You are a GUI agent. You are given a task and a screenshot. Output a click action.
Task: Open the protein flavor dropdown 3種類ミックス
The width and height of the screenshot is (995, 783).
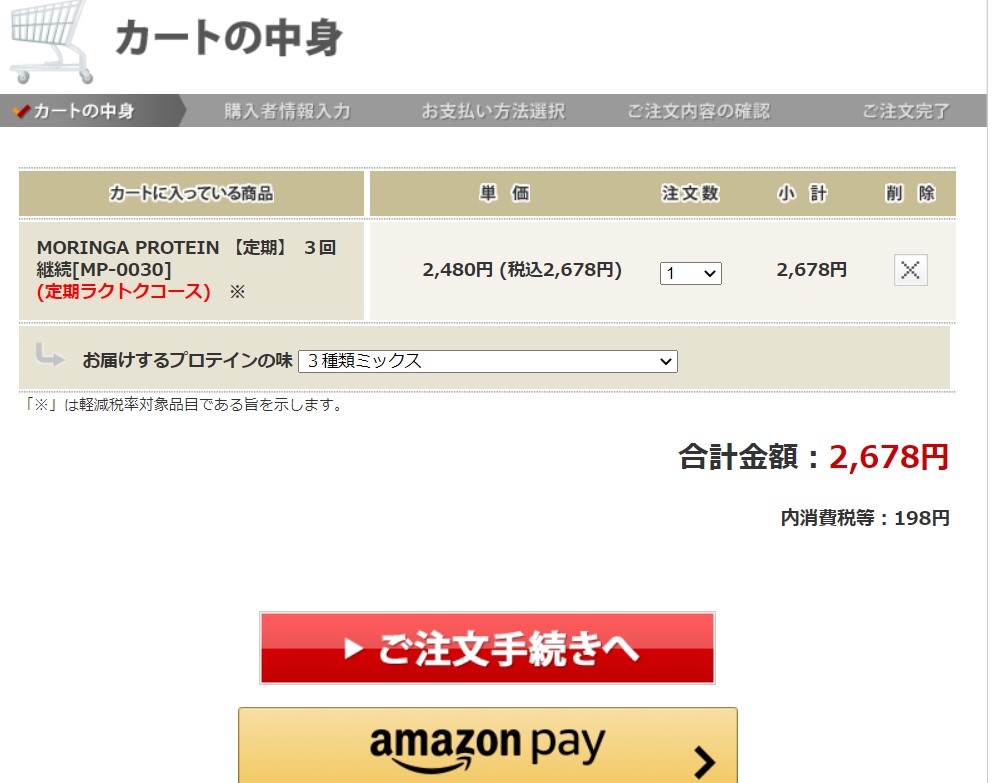pos(487,361)
